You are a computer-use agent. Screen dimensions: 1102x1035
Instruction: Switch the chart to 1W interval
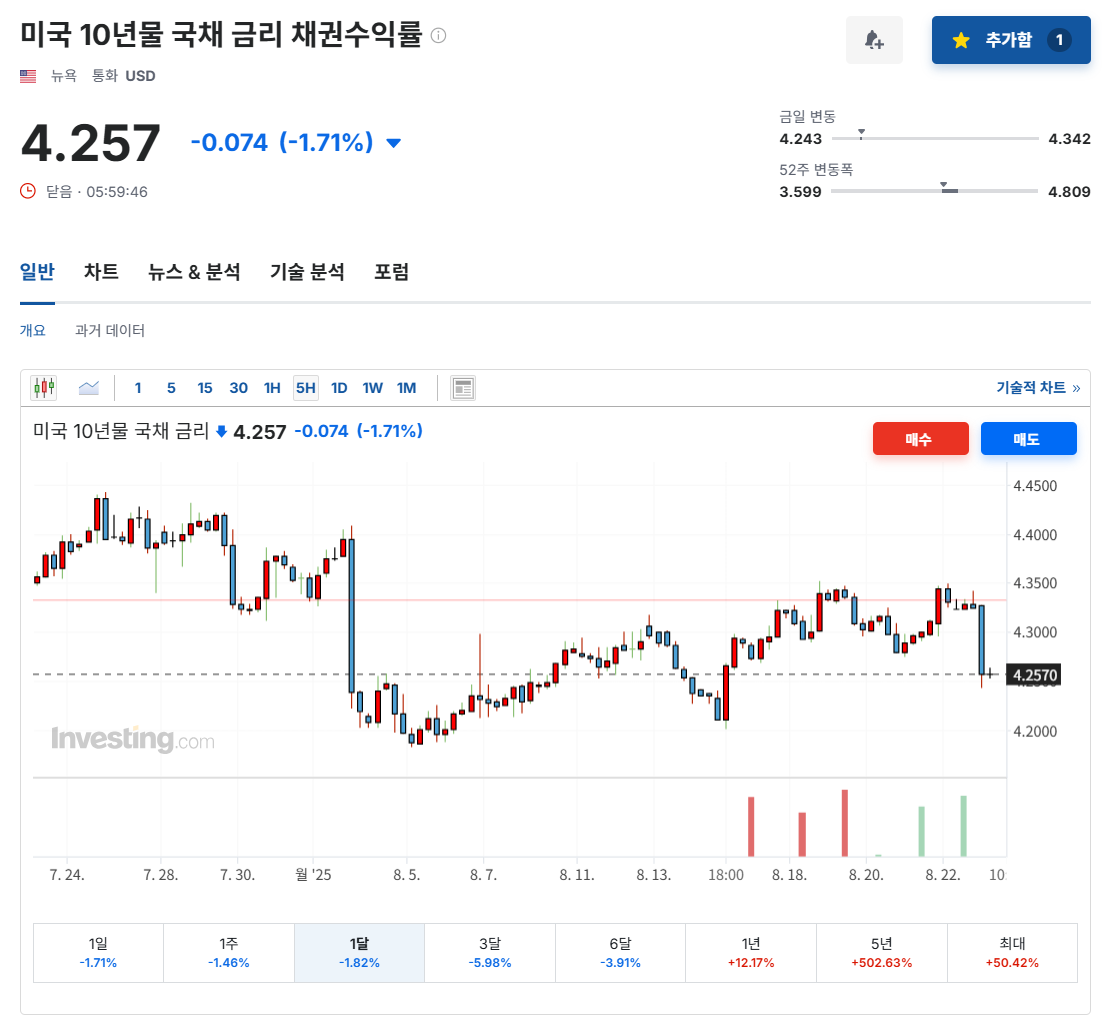point(372,387)
